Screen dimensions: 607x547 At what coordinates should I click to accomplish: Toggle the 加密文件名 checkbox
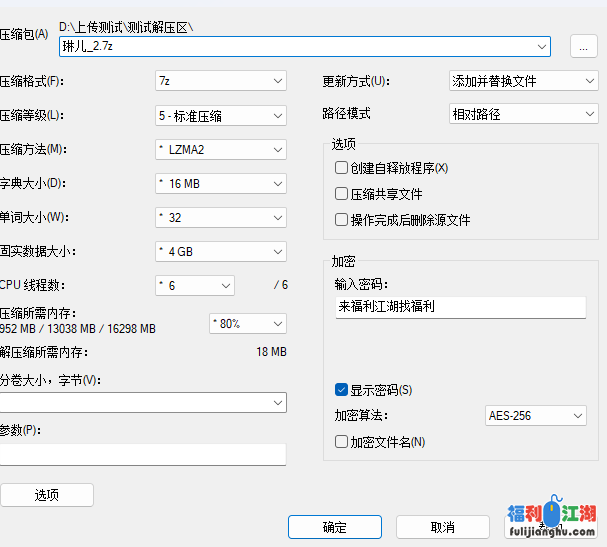pos(342,441)
